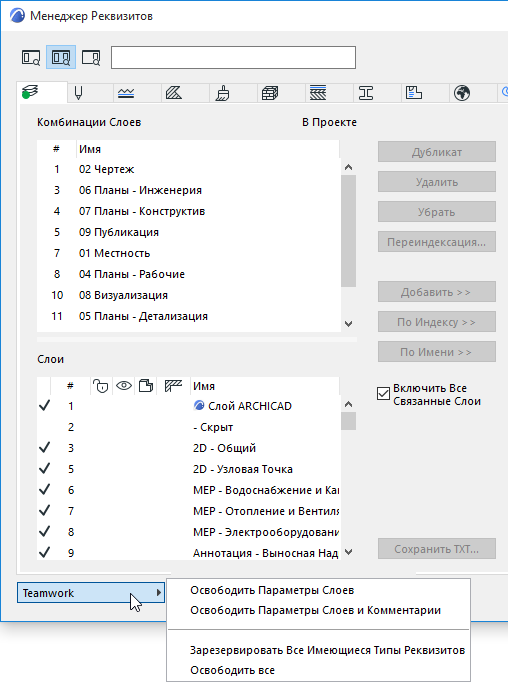Click the По Имени >> button
508x682 pixels.
click(x=437, y=352)
